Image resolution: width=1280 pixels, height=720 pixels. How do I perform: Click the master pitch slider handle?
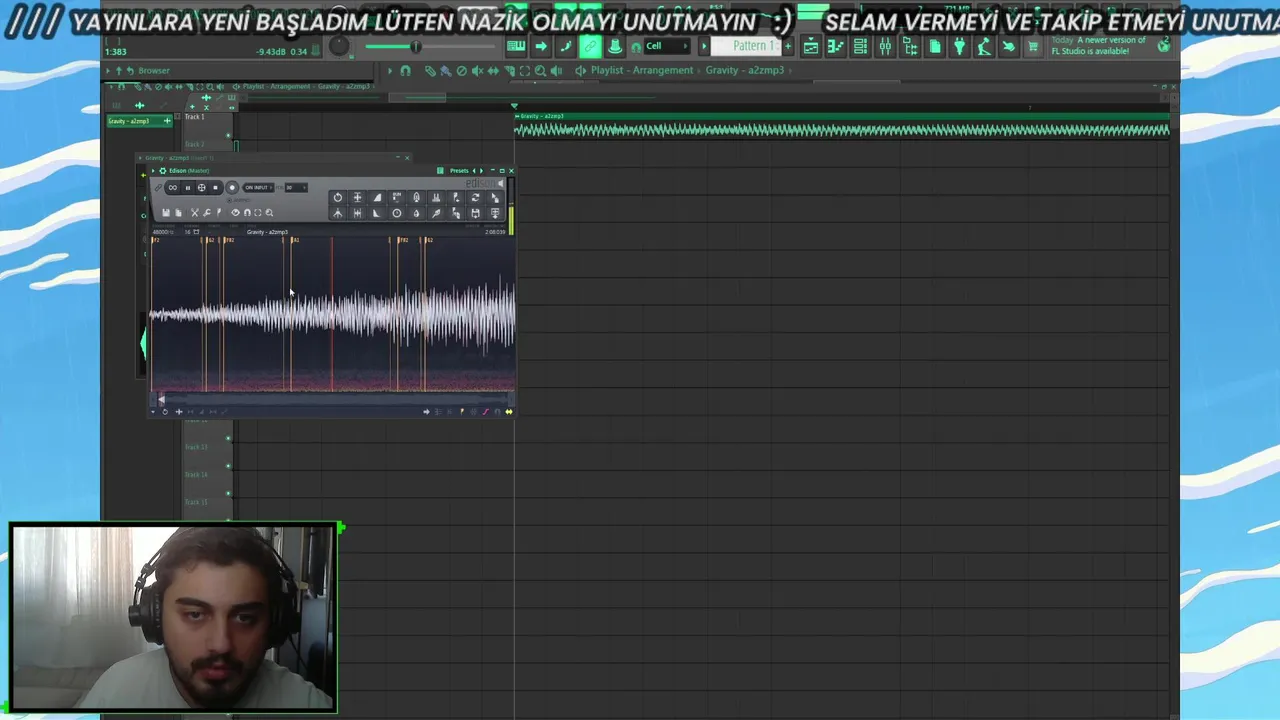(416, 46)
